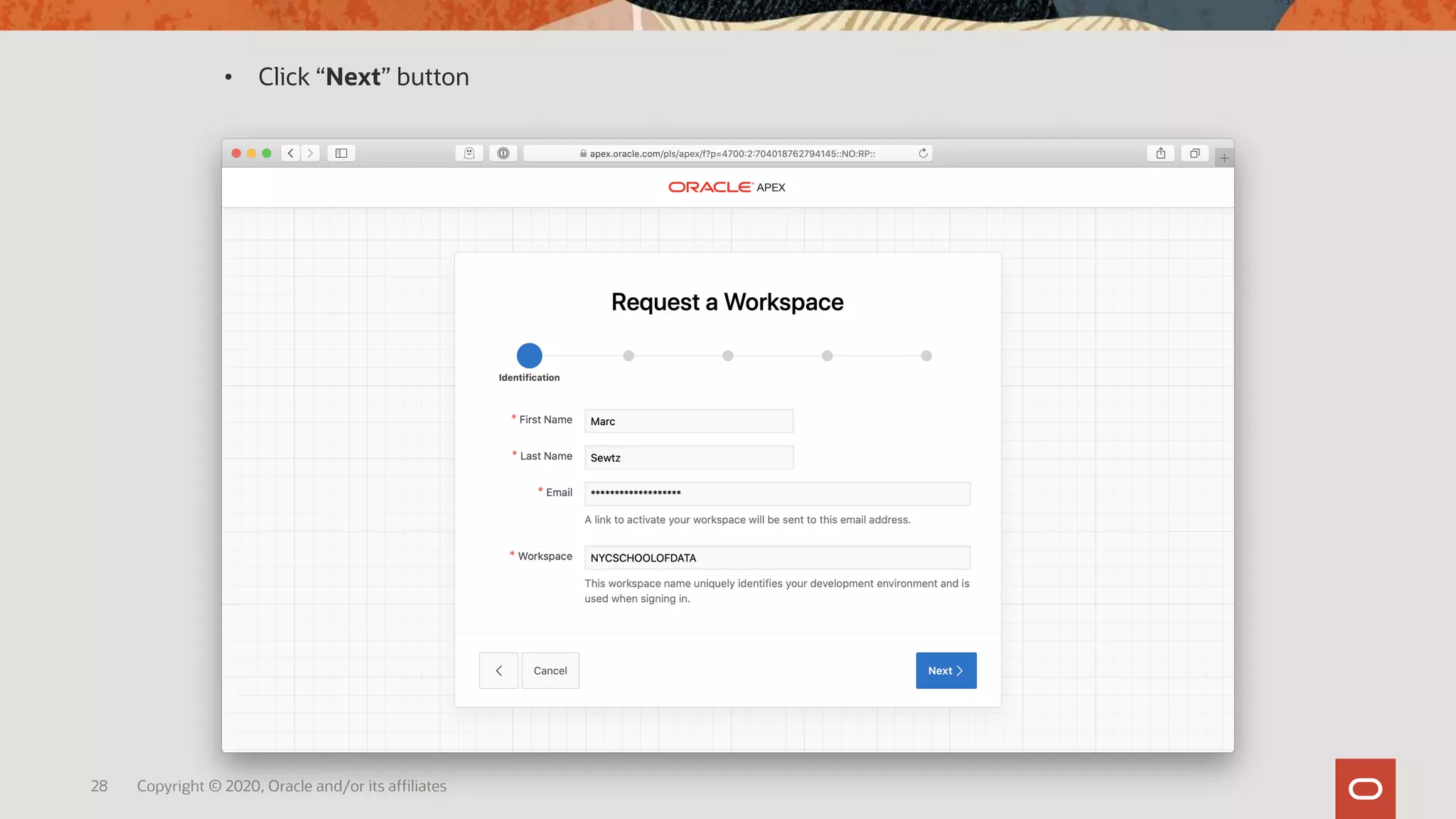The image size is (1456, 819).
Task: Click the lock icon in address bar
Action: click(583, 154)
